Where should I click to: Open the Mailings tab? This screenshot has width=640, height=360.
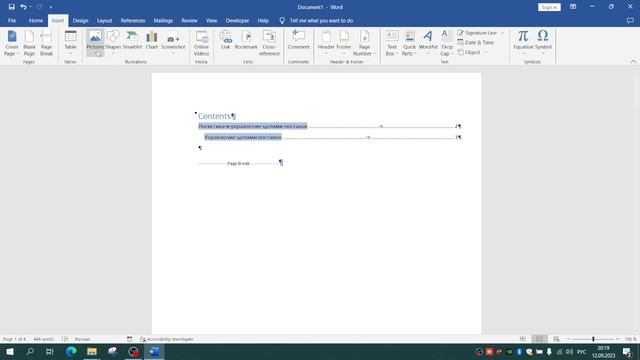point(163,20)
